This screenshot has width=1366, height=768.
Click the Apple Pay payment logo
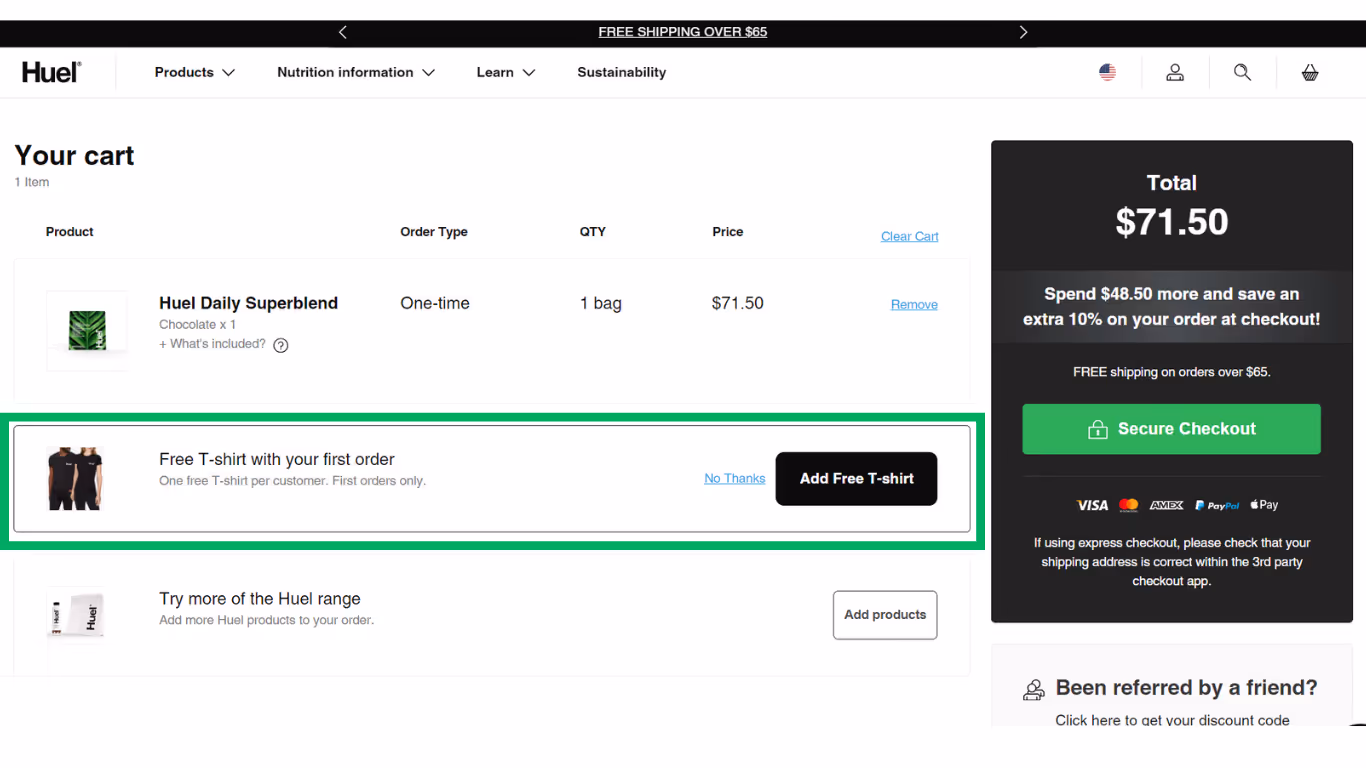point(1264,505)
